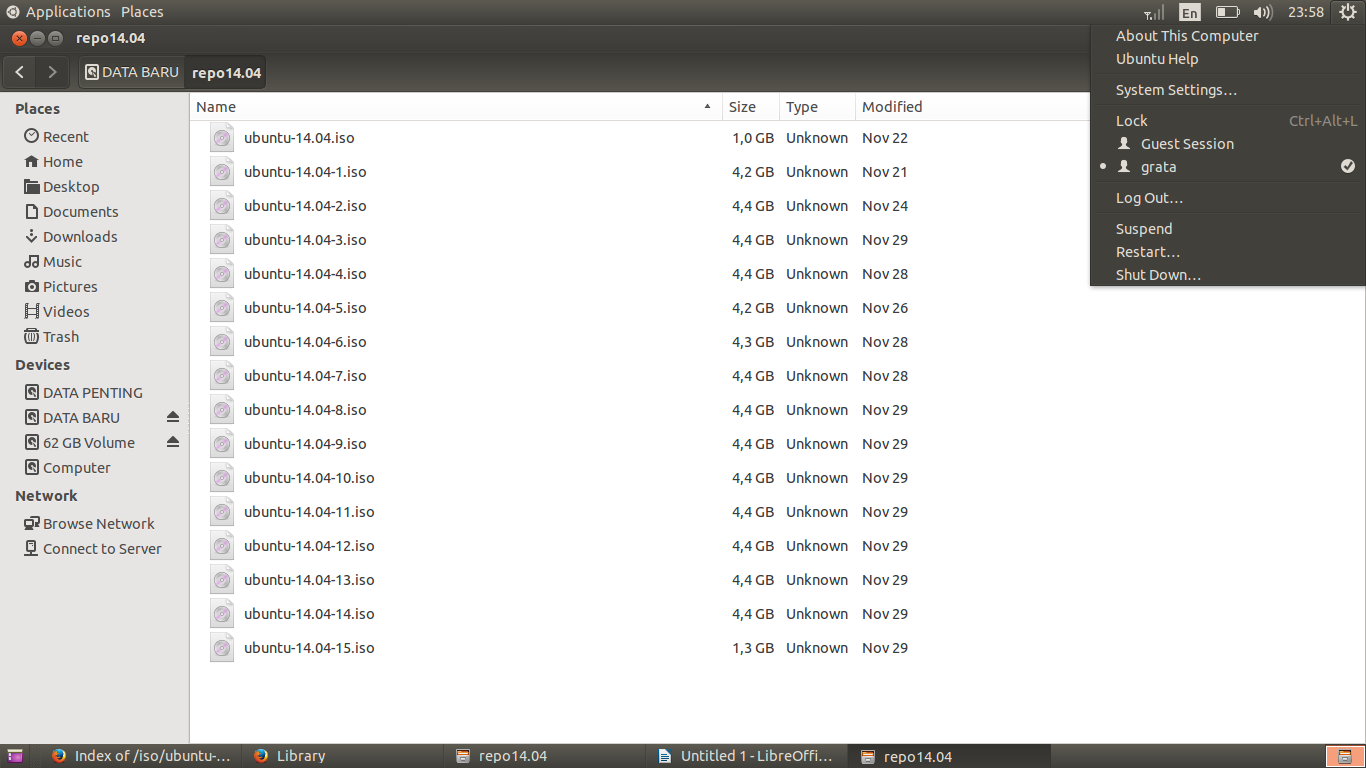This screenshot has height=768, width=1366.
Task: Select Lock in the system menu
Action: pyautogui.click(x=1228, y=121)
